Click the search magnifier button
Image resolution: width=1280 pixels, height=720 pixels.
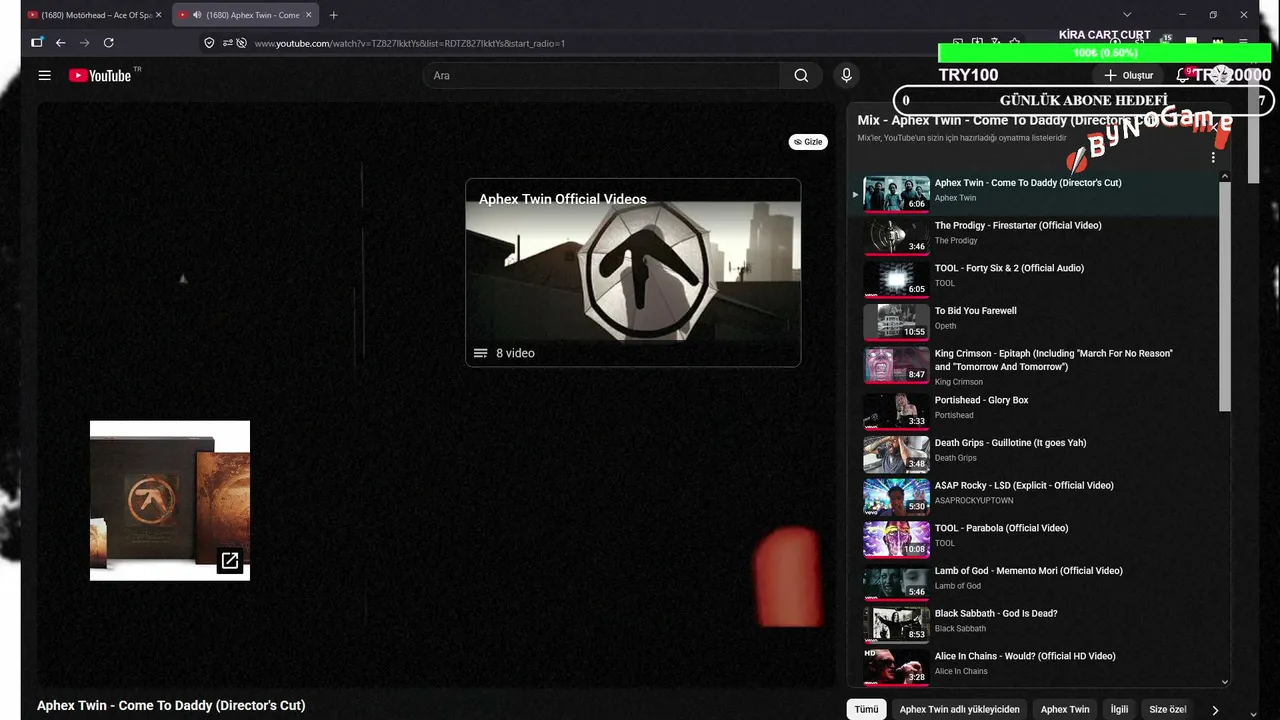[x=801, y=75]
